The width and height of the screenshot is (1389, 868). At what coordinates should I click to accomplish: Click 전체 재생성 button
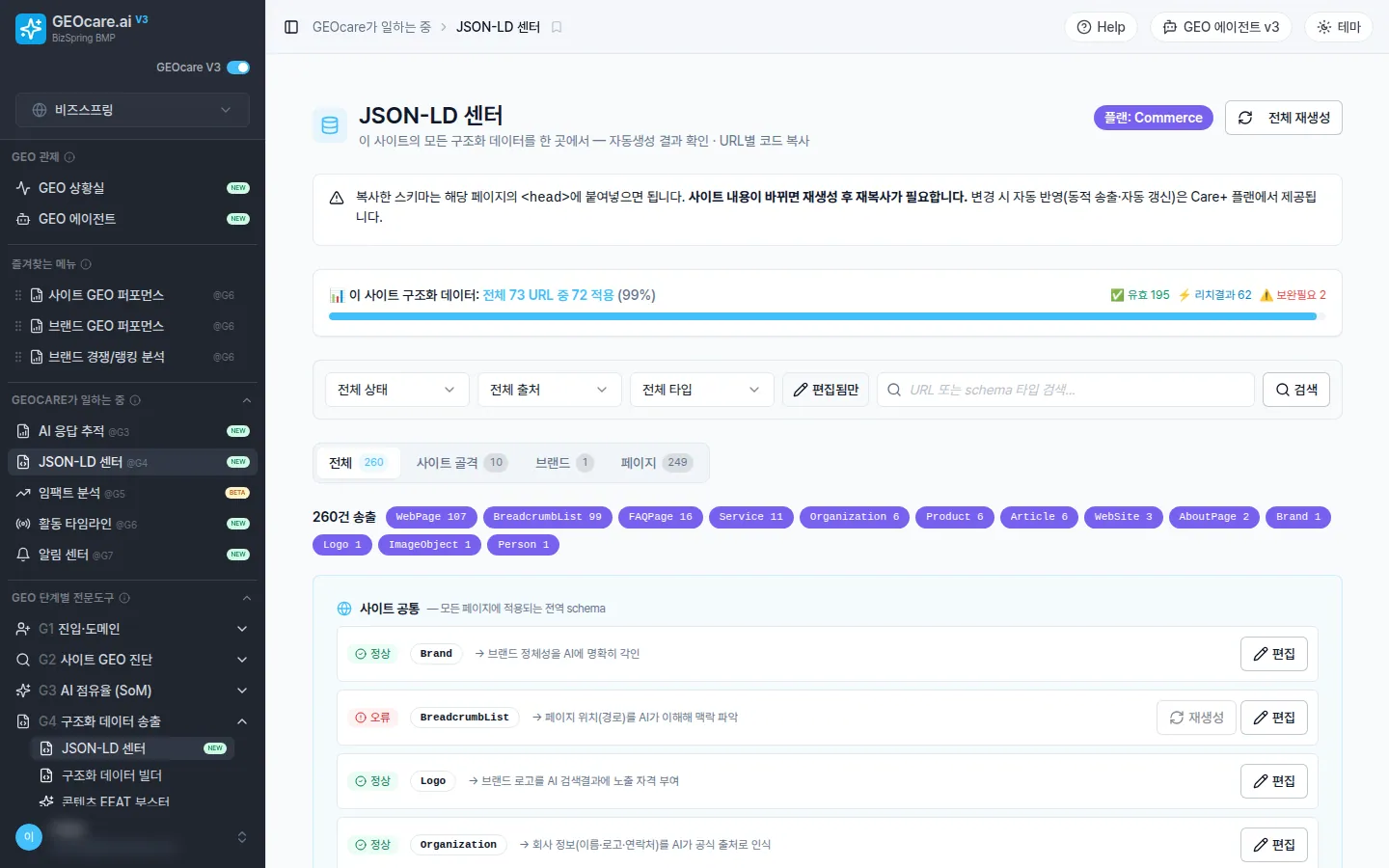pyautogui.click(x=1284, y=118)
